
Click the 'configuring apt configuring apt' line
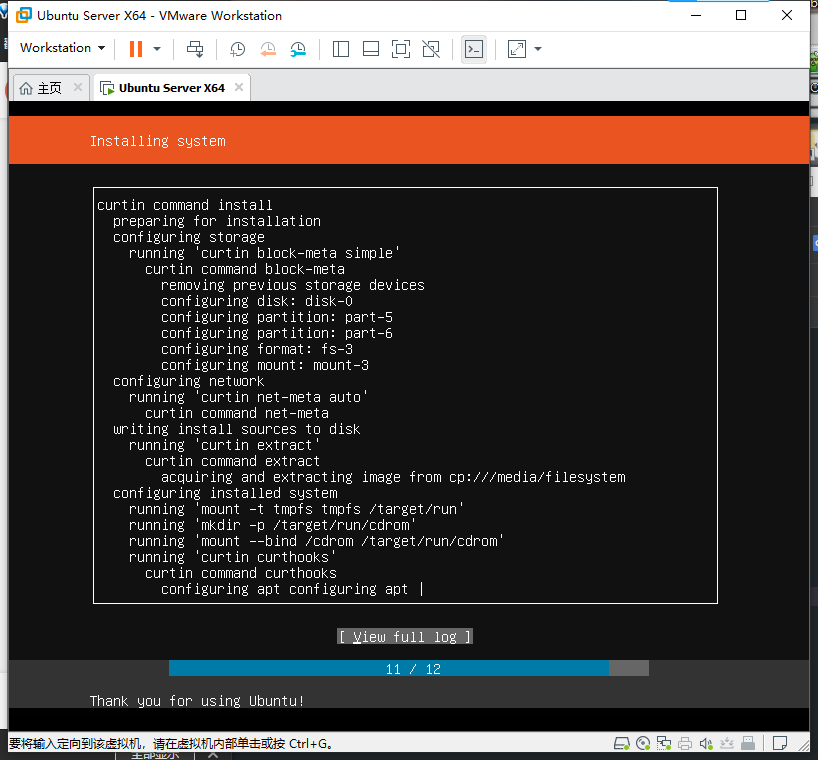[284, 589]
